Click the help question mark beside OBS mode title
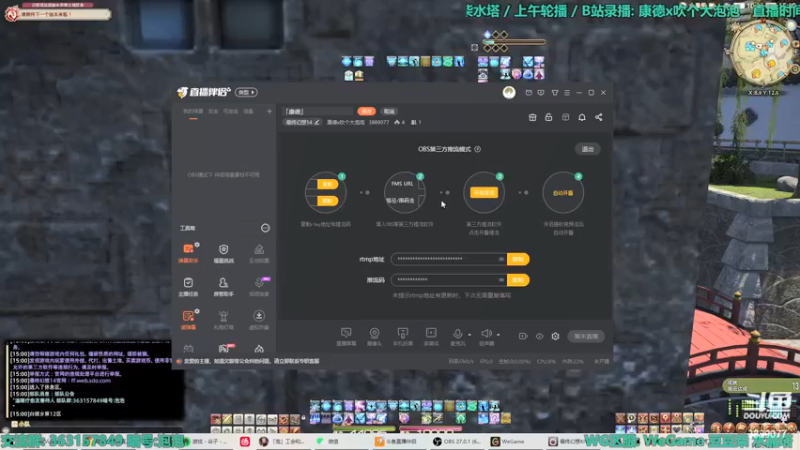This screenshot has height=450, width=800. [478, 149]
